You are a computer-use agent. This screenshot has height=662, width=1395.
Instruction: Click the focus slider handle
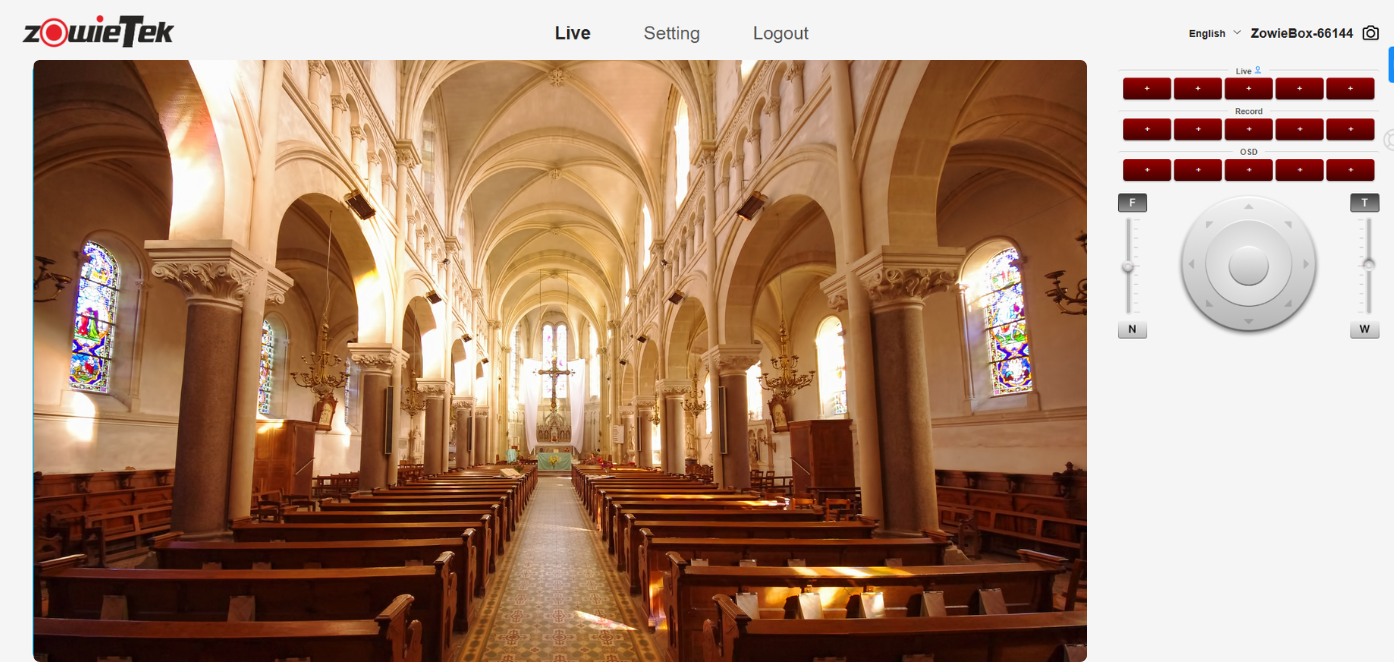1128,268
